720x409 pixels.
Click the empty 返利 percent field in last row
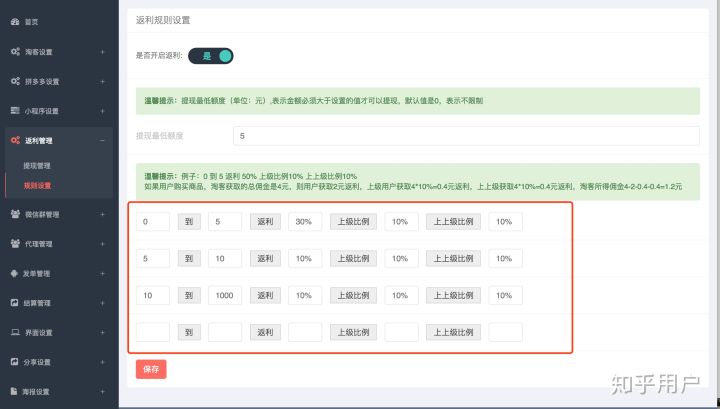click(x=305, y=332)
